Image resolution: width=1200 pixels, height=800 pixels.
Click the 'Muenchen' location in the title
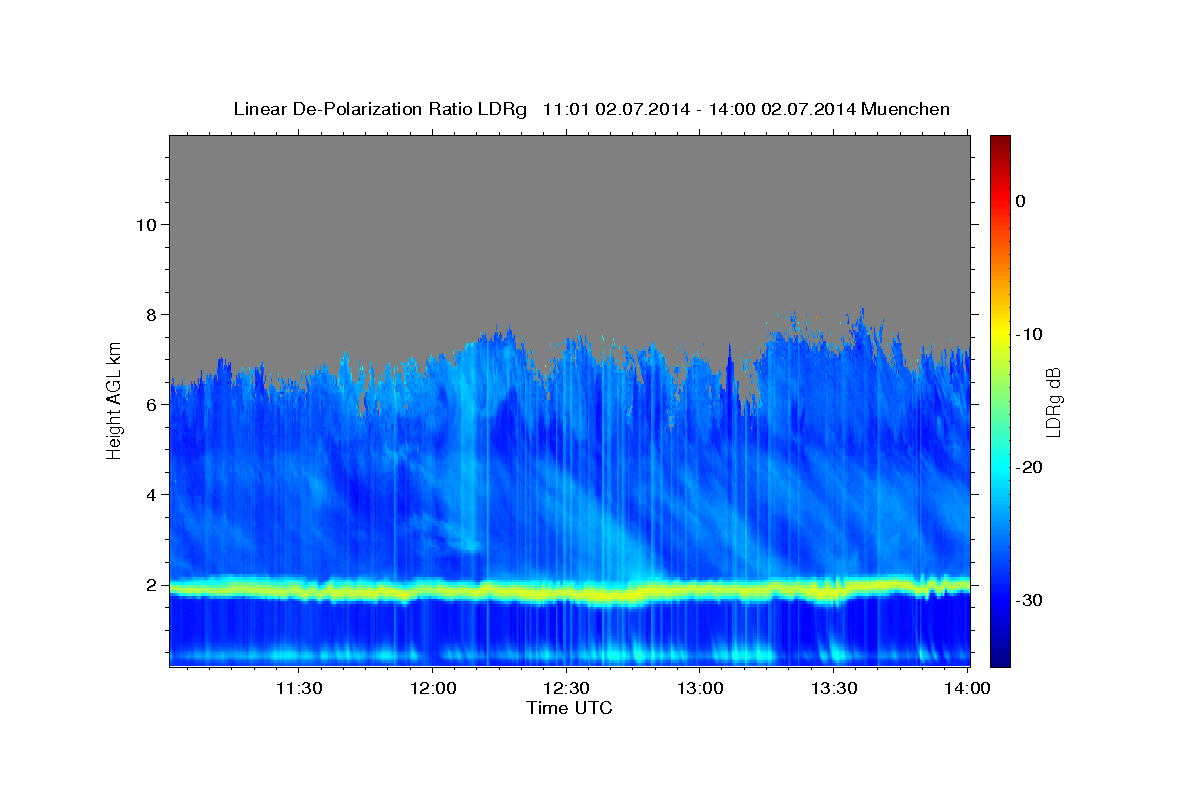coord(907,109)
